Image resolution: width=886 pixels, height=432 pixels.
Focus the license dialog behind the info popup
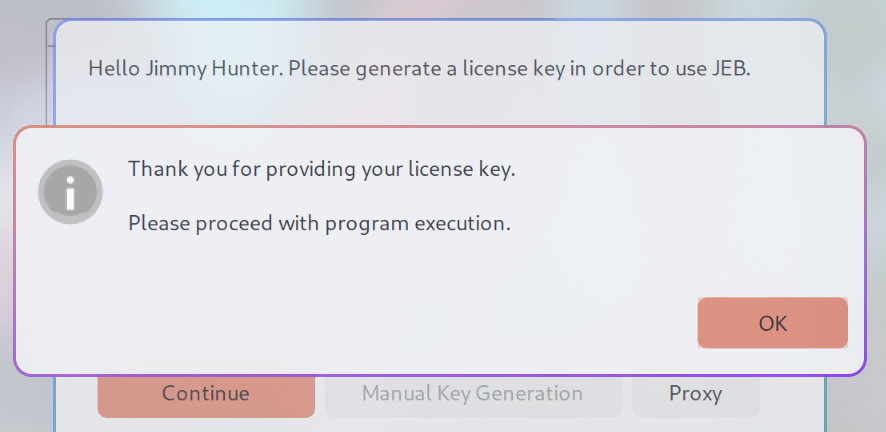pos(440,96)
